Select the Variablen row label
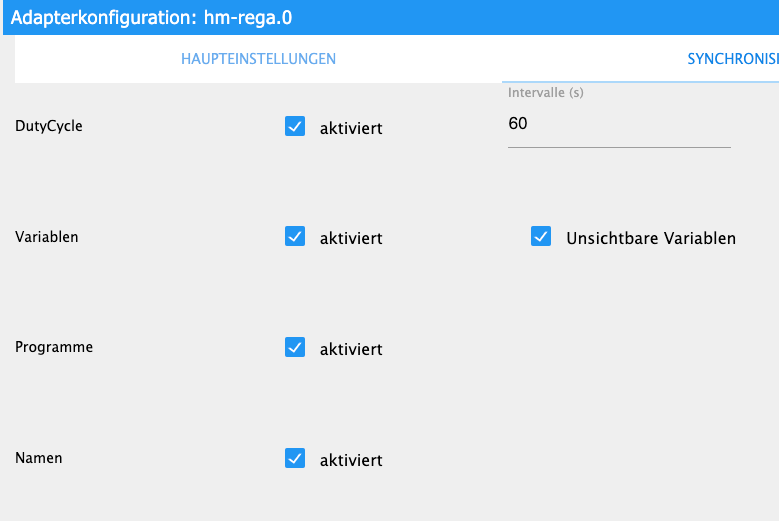Screen dimensions: 779x521 tap(47, 237)
